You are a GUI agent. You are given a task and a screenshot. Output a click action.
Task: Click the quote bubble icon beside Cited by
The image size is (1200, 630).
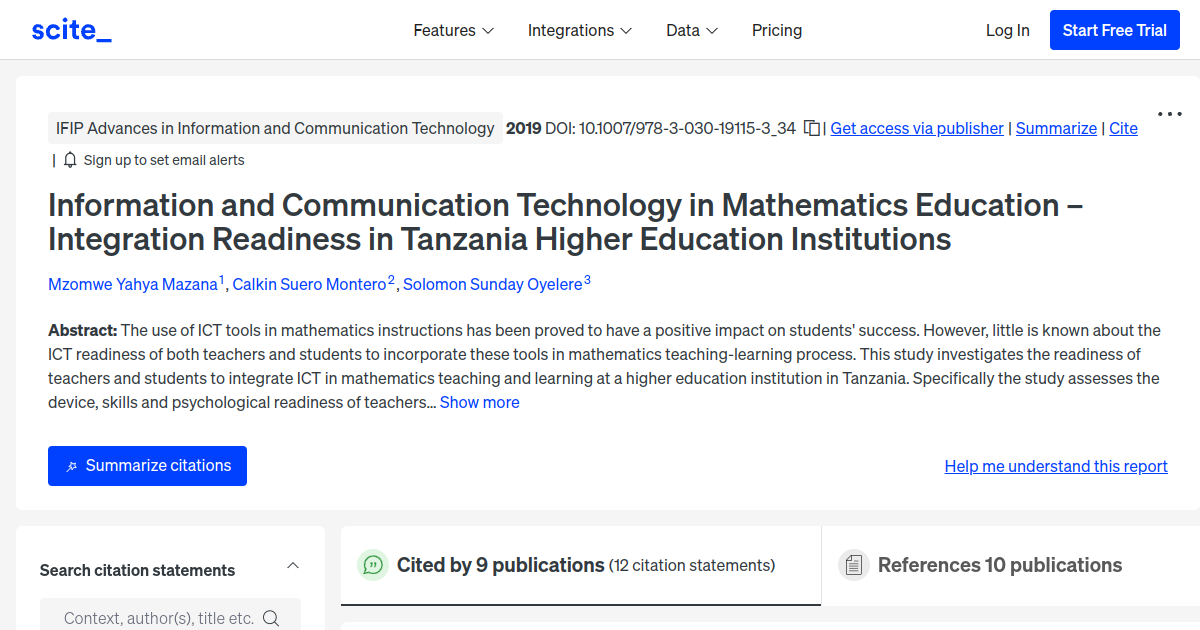373,565
